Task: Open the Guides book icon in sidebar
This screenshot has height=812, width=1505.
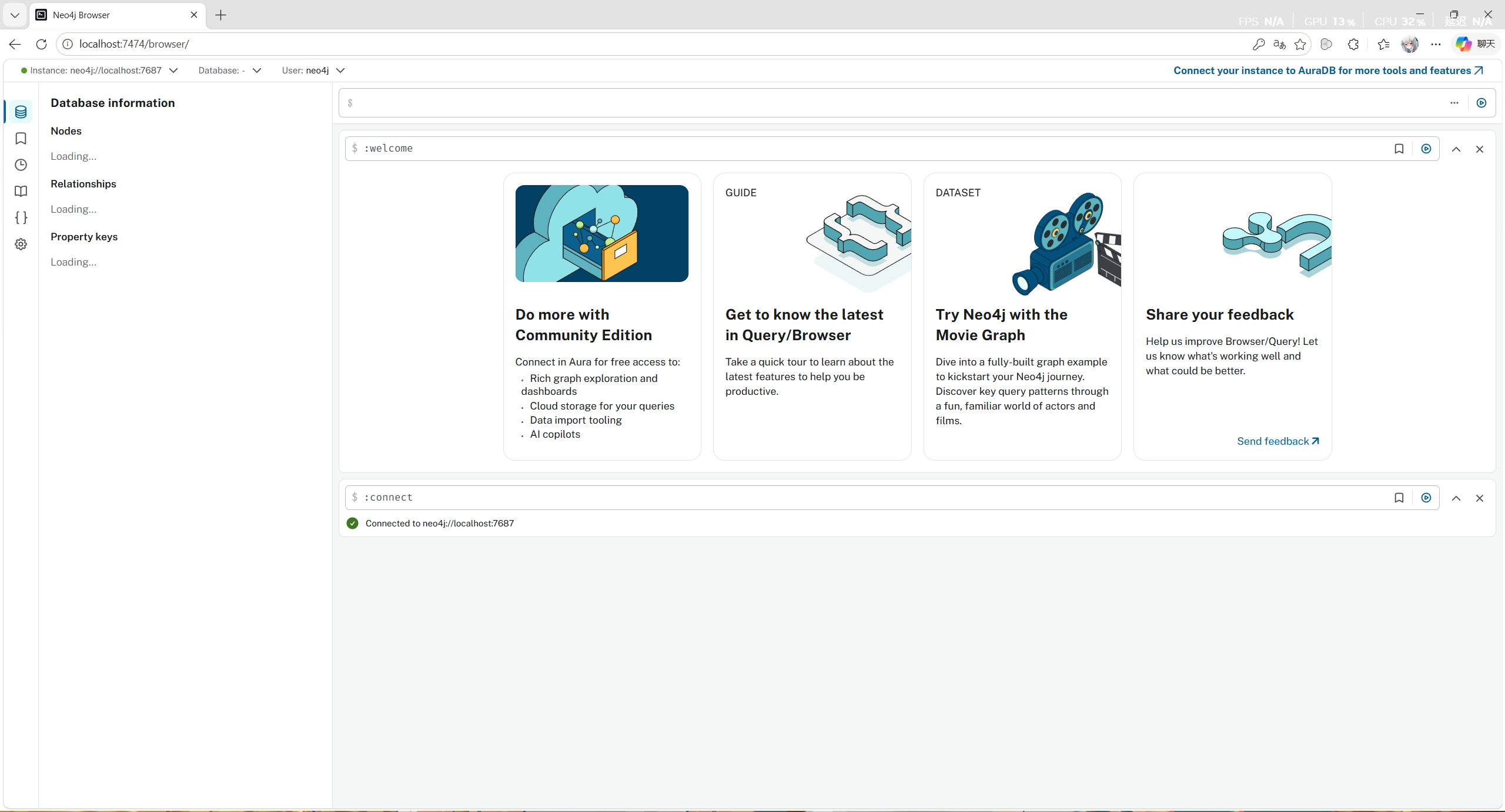Action: (21, 192)
